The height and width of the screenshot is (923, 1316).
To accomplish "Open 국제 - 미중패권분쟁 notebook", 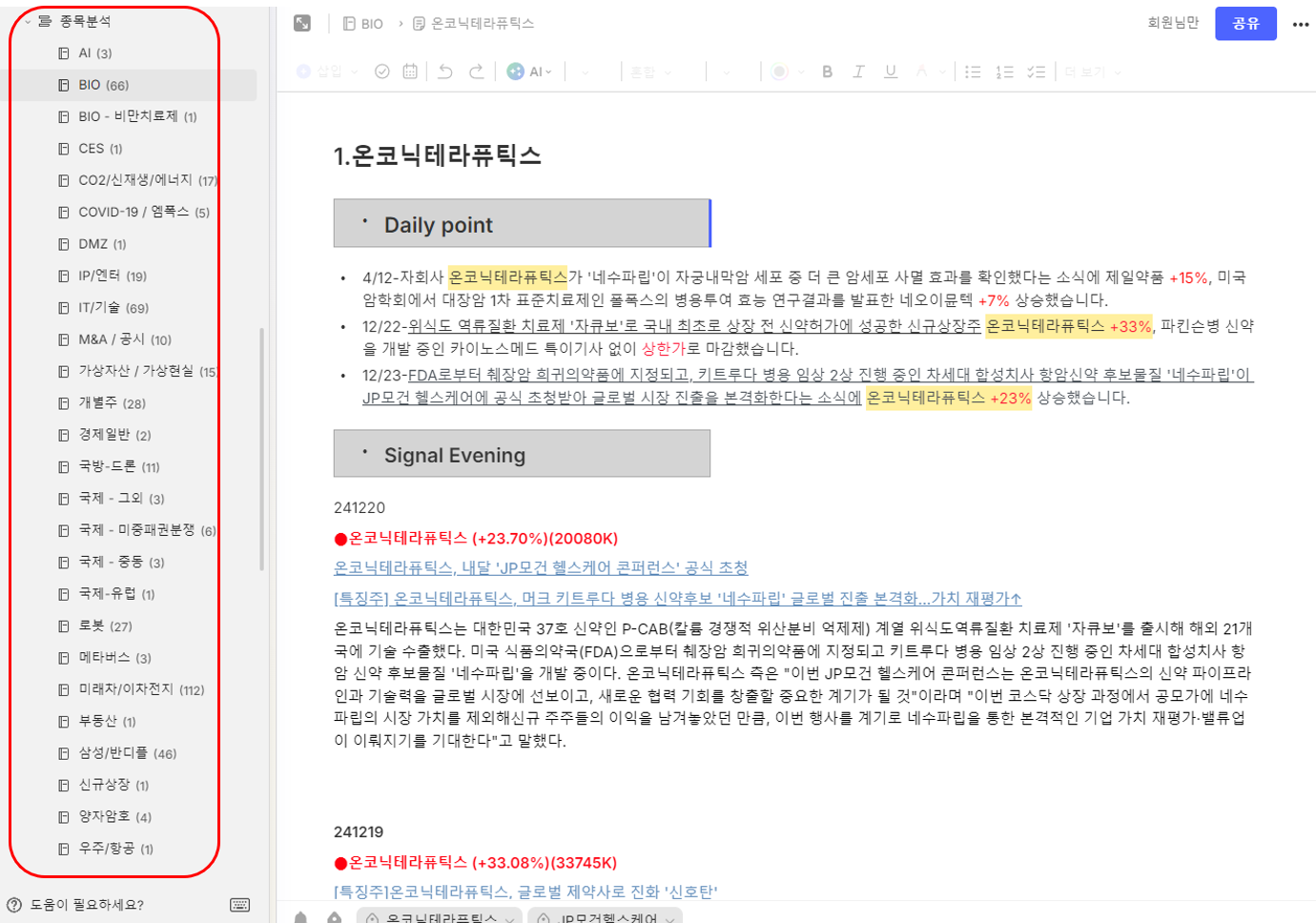I will (137, 530).
